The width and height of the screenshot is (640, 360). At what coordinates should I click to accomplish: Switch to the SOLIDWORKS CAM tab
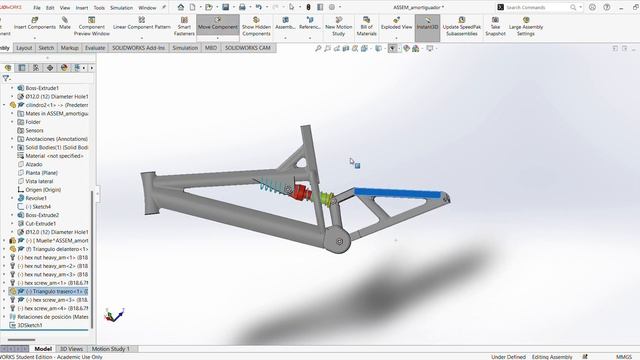point(248,48)
